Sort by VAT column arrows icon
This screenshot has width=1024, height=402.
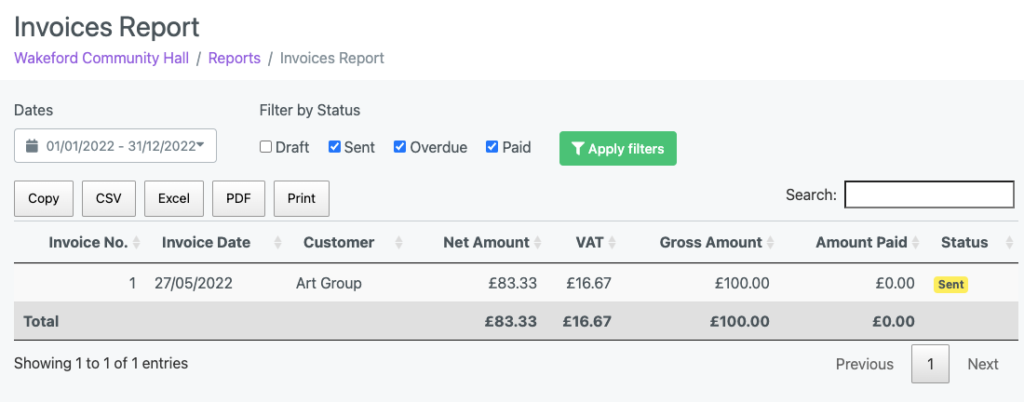[x=612, y=243]
